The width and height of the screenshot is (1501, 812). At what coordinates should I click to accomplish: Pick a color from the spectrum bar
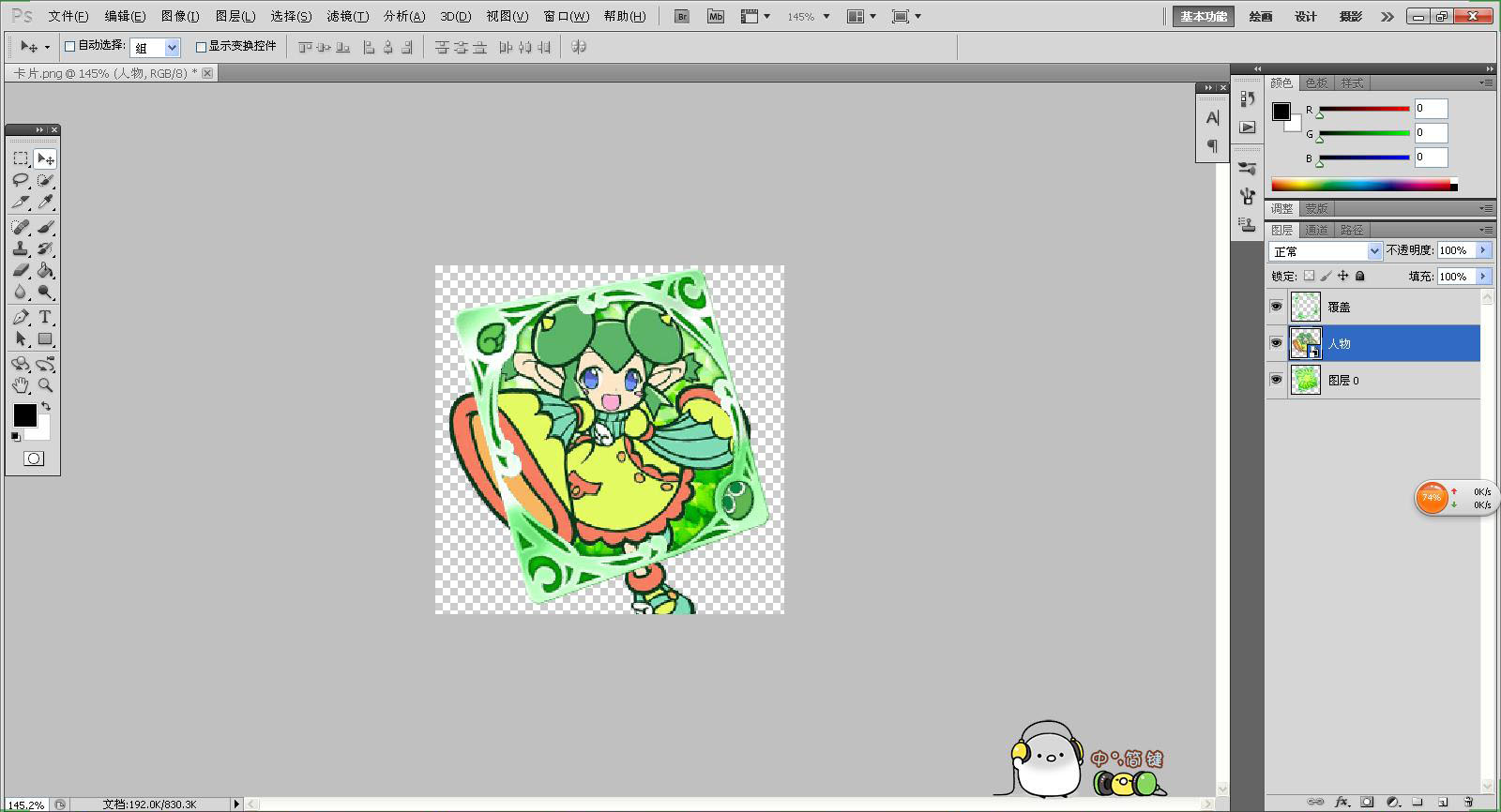point(1361,185)
